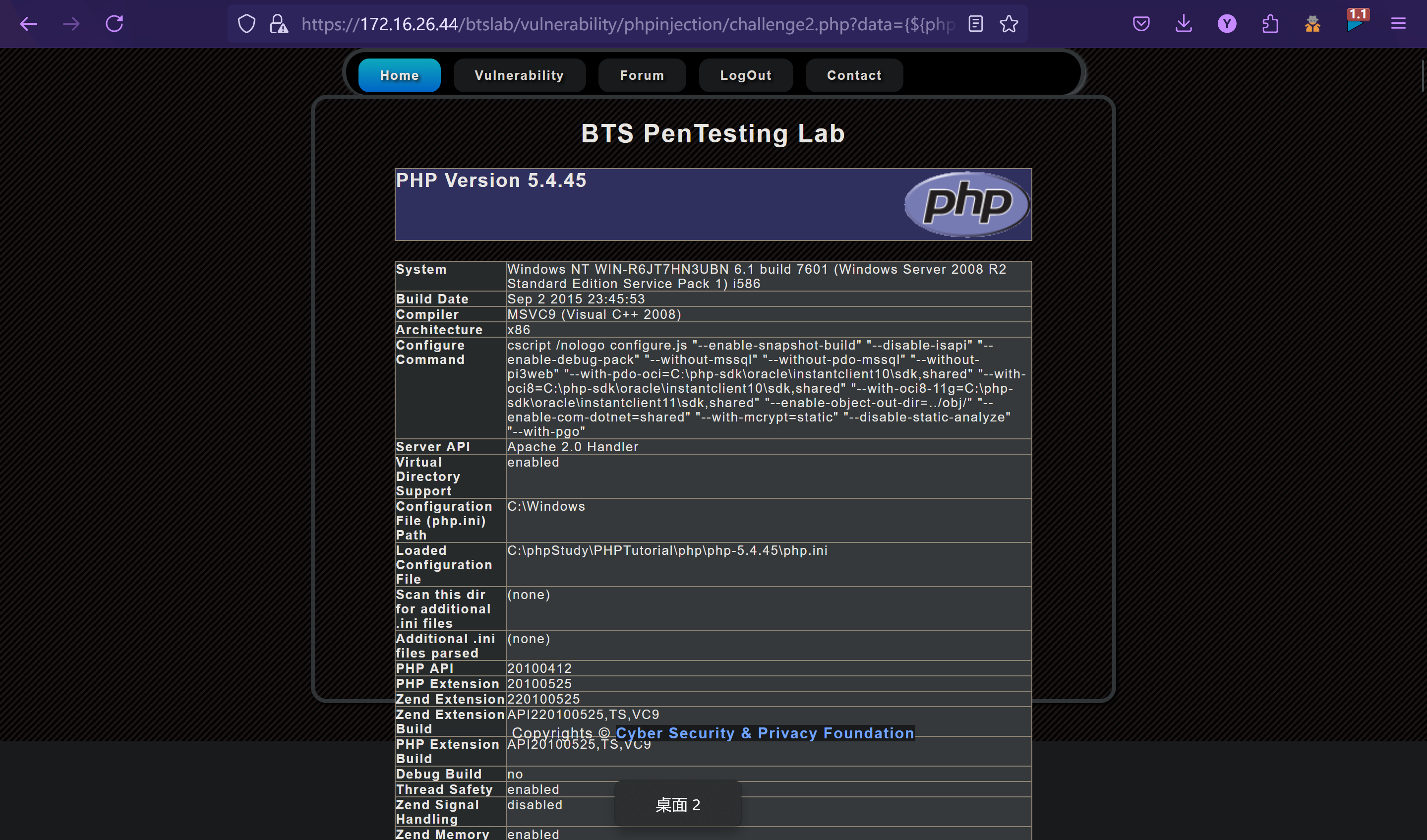Screen dimensions: 1427x840
Task: Bookmark this page with the star
Action: [1009, 24]
